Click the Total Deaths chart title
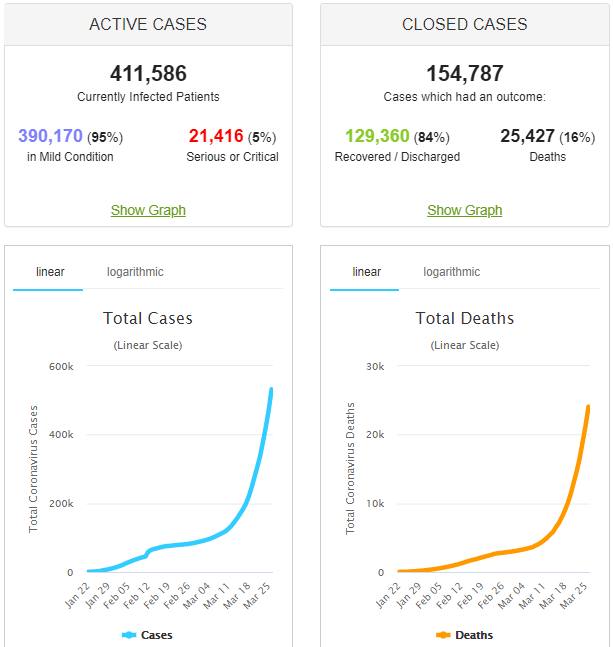The image size is (613, 647). (x=464, y=319)
